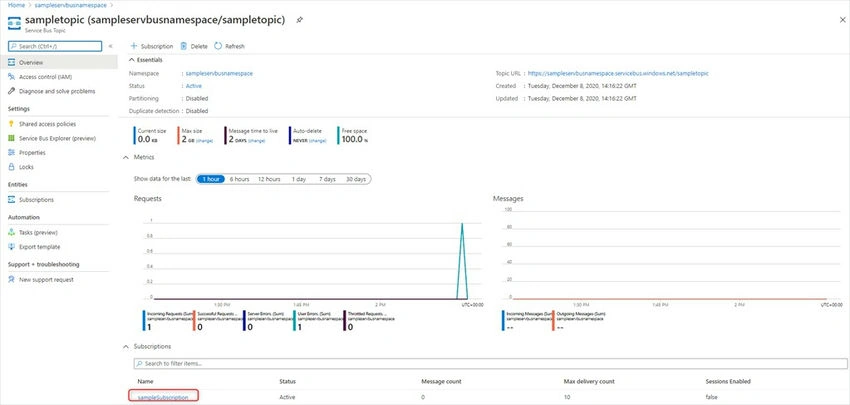
Task: Open the sampleSubscription link
Action: (x=163, y=397)
